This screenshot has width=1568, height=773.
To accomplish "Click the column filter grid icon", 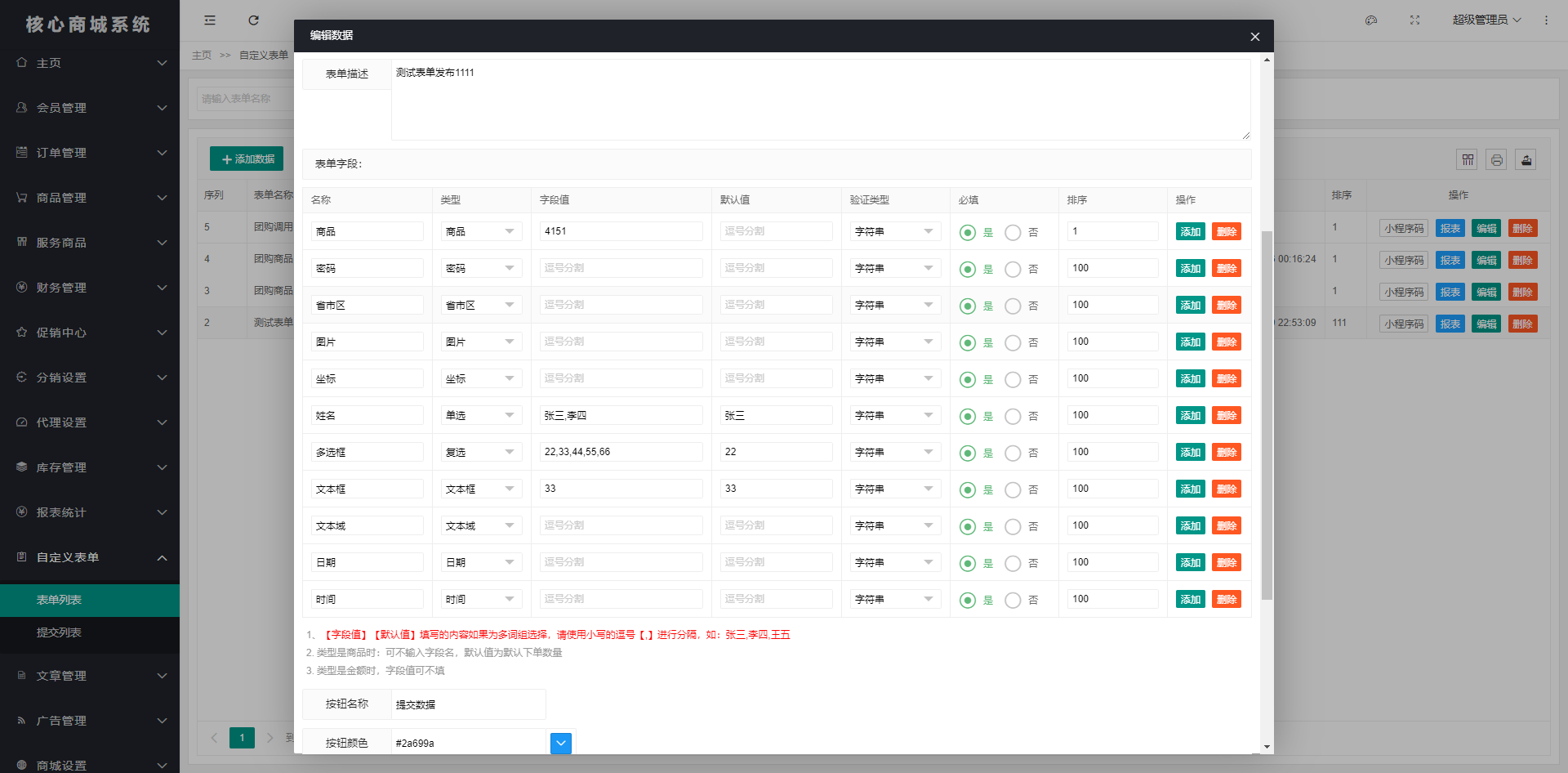I will tap(1468, 159).
